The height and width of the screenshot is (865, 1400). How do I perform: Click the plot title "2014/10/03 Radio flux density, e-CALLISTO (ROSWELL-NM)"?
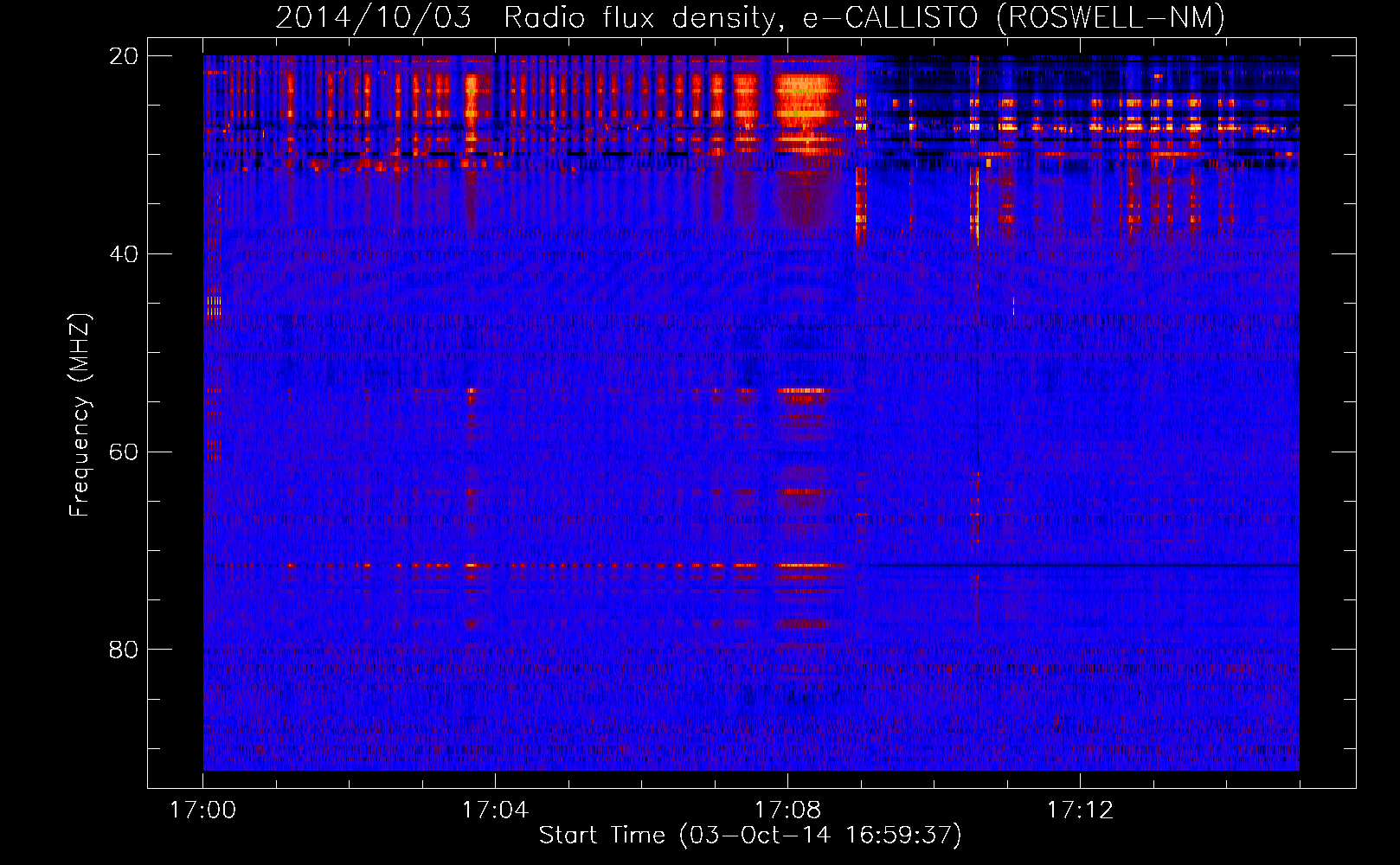click(750, 17)
